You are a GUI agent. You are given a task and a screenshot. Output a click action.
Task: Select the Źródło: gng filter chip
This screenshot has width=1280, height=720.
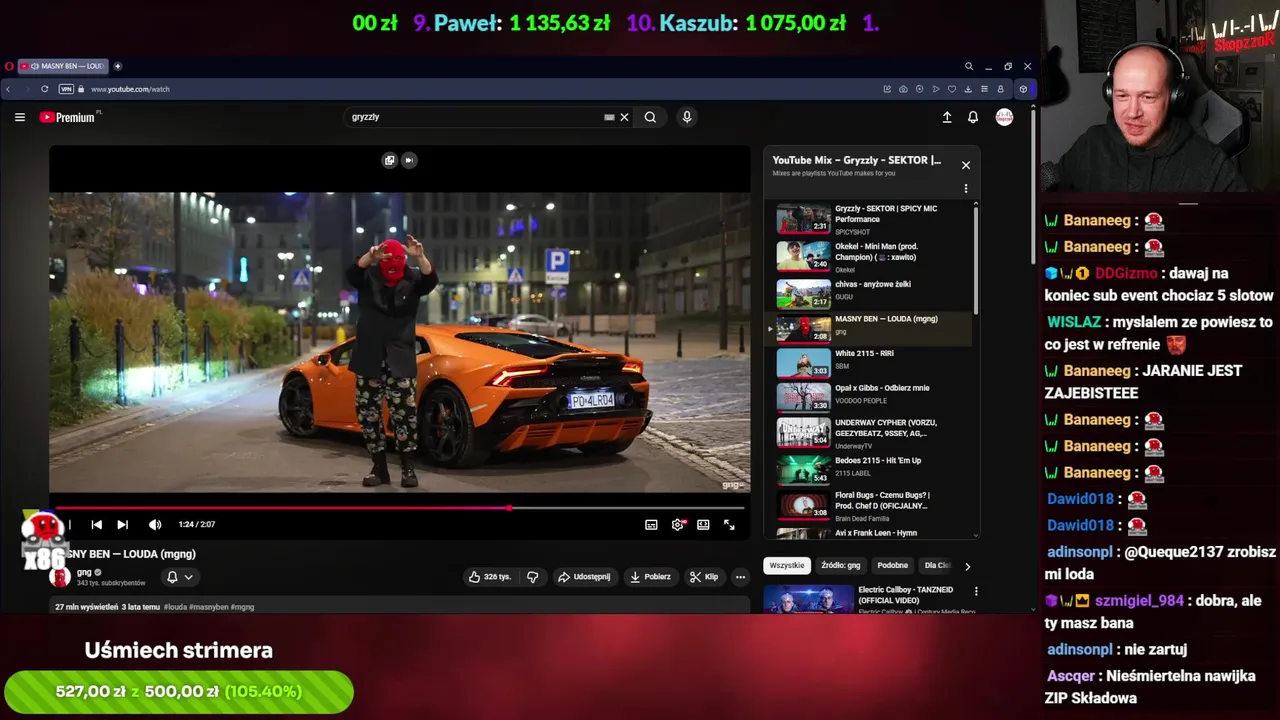[x=840, y=565]
